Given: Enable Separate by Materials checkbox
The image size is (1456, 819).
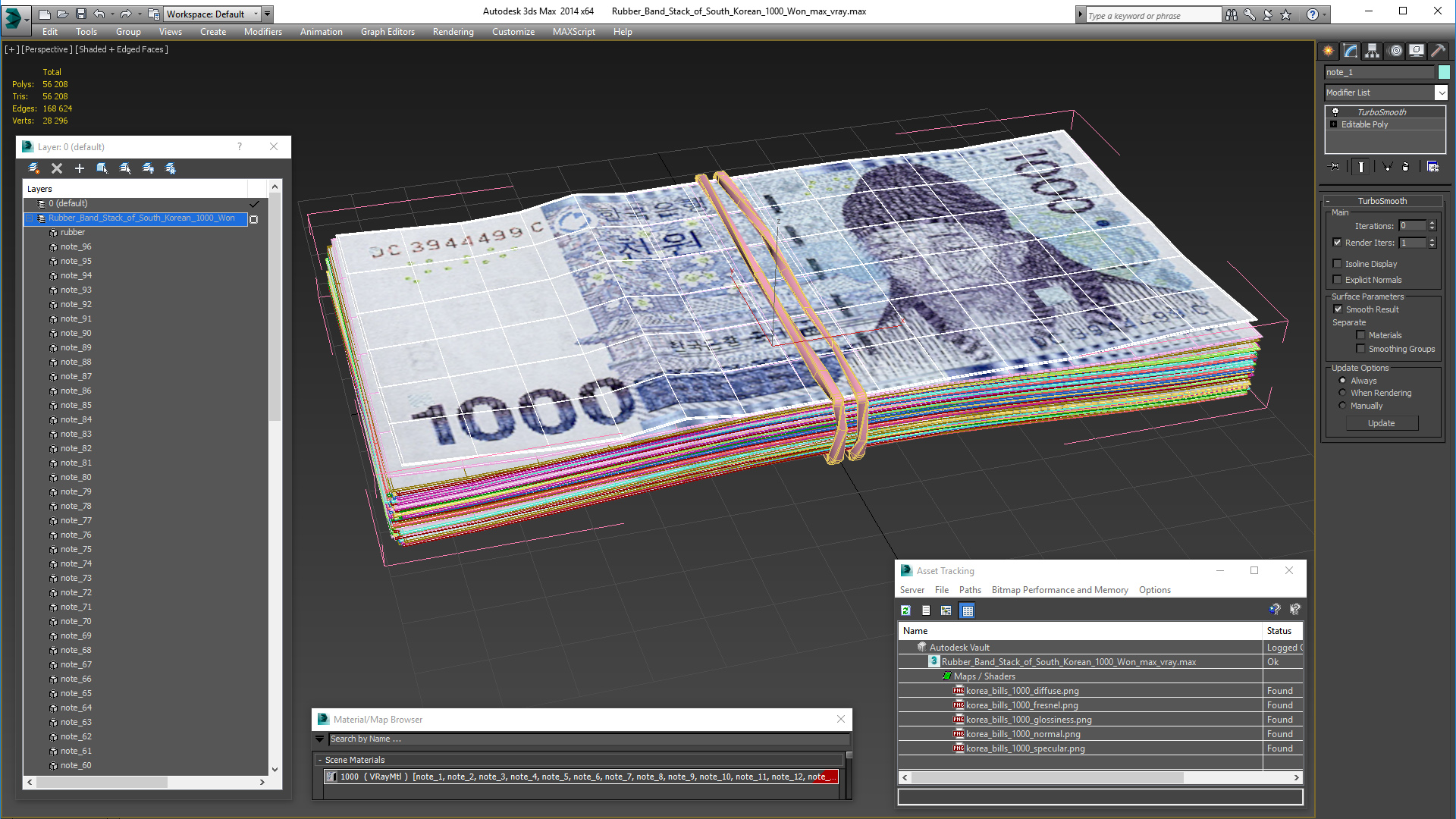Looking at the screenshot, I should point(1361,335).
